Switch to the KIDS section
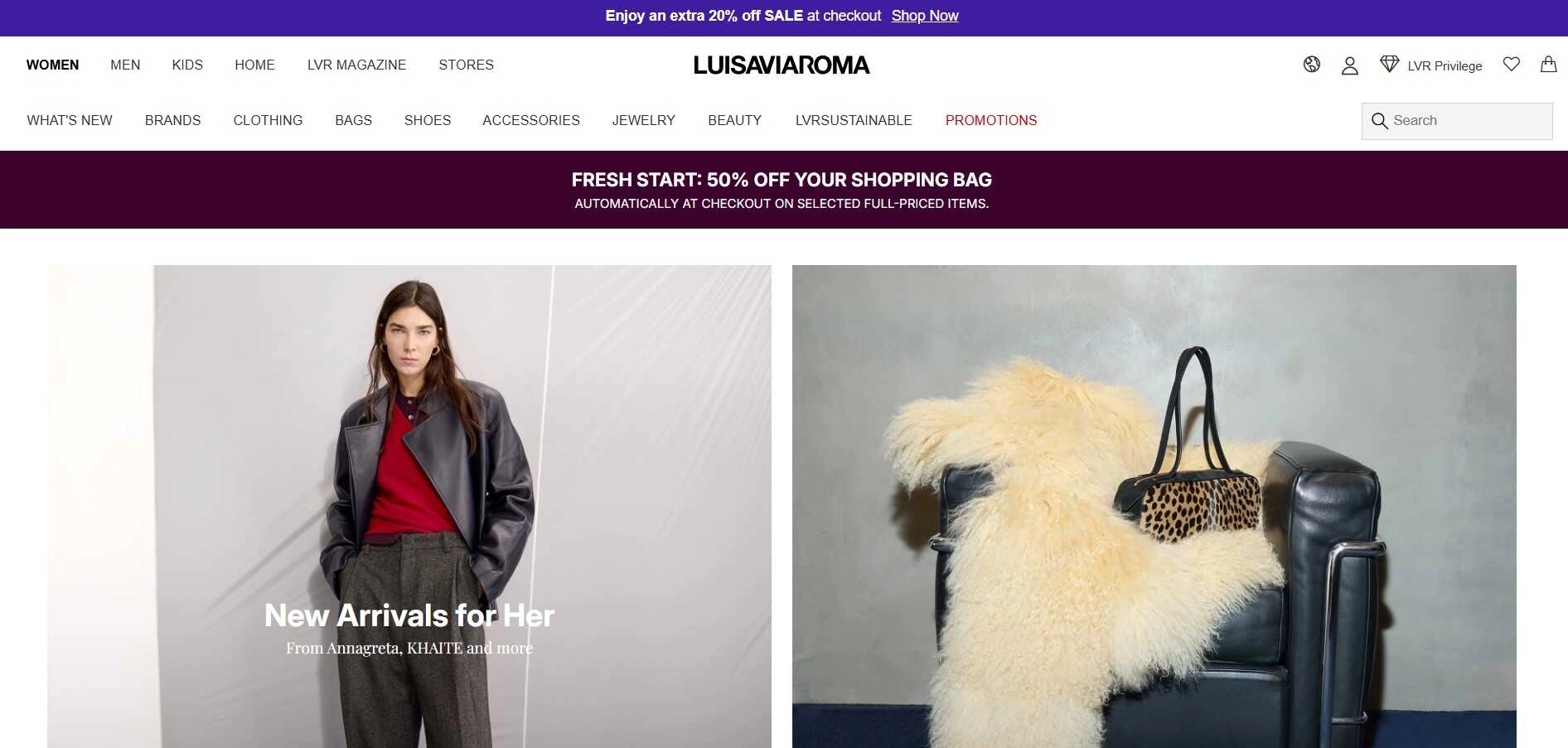 coord(187,65)
